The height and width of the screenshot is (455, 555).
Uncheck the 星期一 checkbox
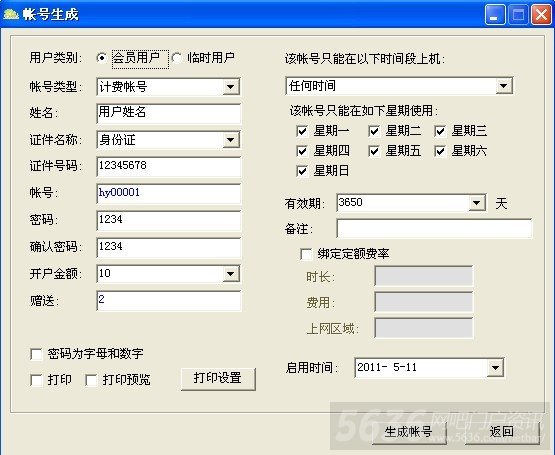[302, 131]
